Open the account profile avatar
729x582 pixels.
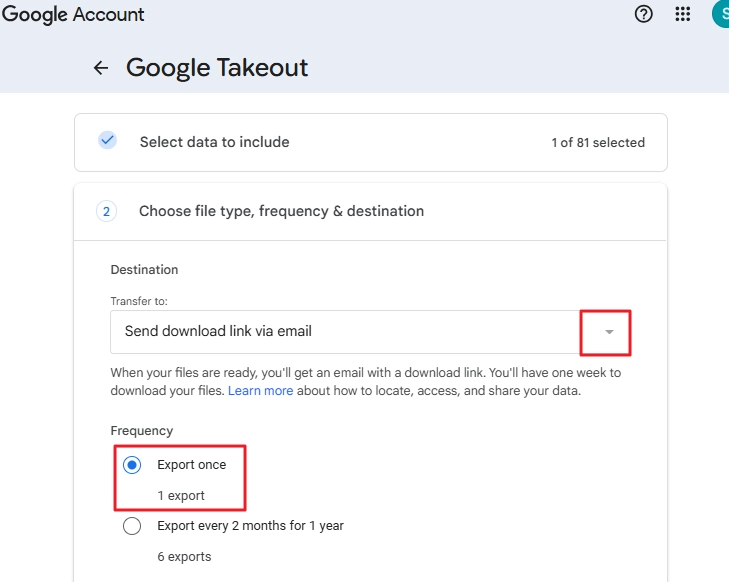tap(721, 14)
